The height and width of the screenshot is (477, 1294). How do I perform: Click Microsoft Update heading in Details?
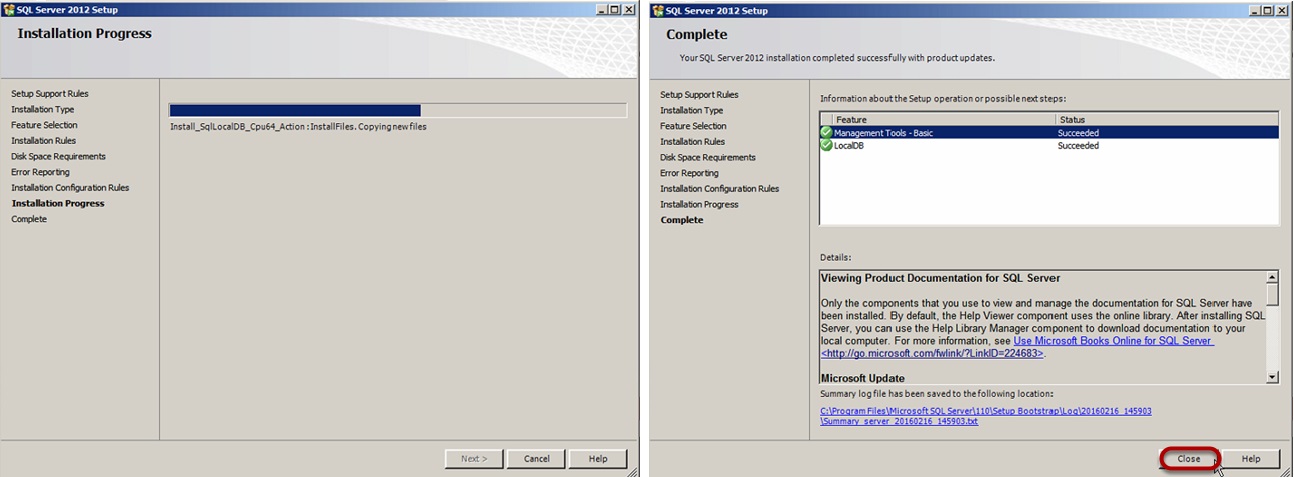coord(862,378)
